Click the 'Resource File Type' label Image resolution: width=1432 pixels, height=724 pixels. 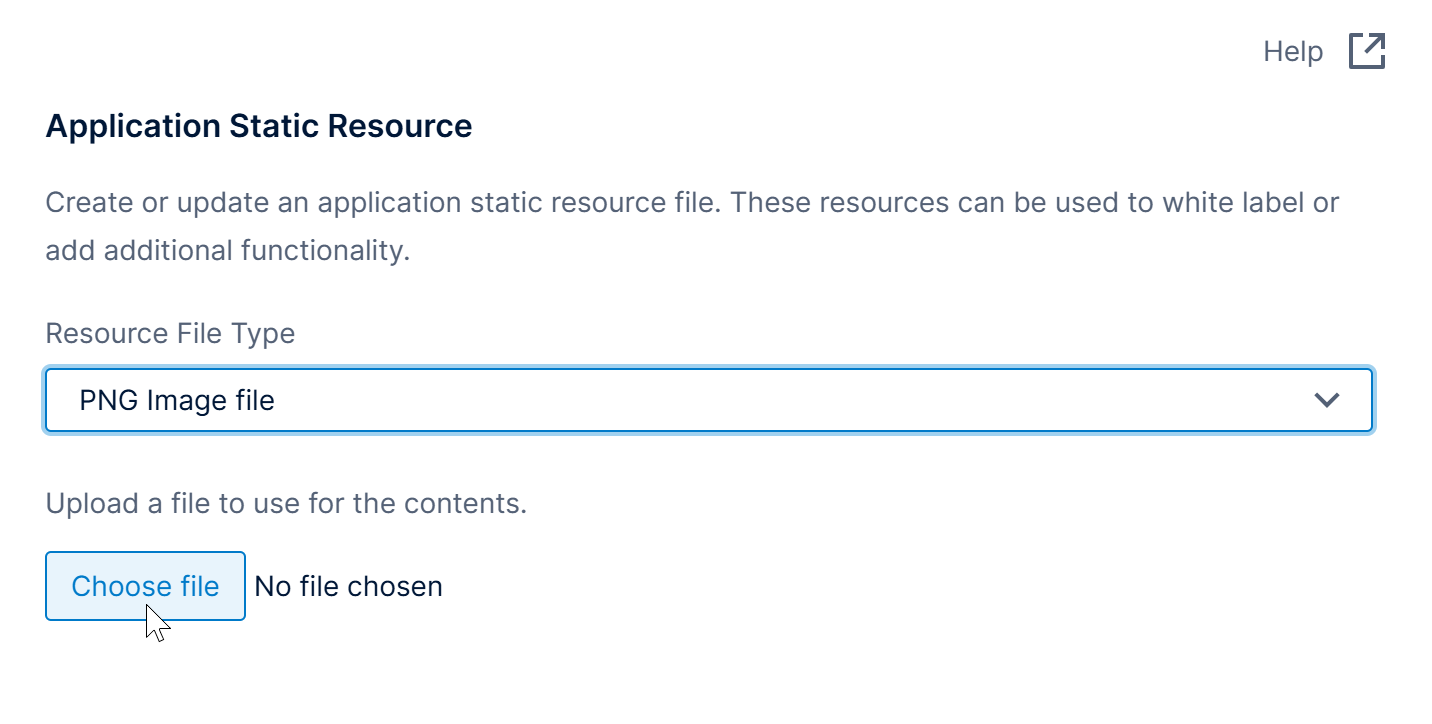tap(170, 333)
